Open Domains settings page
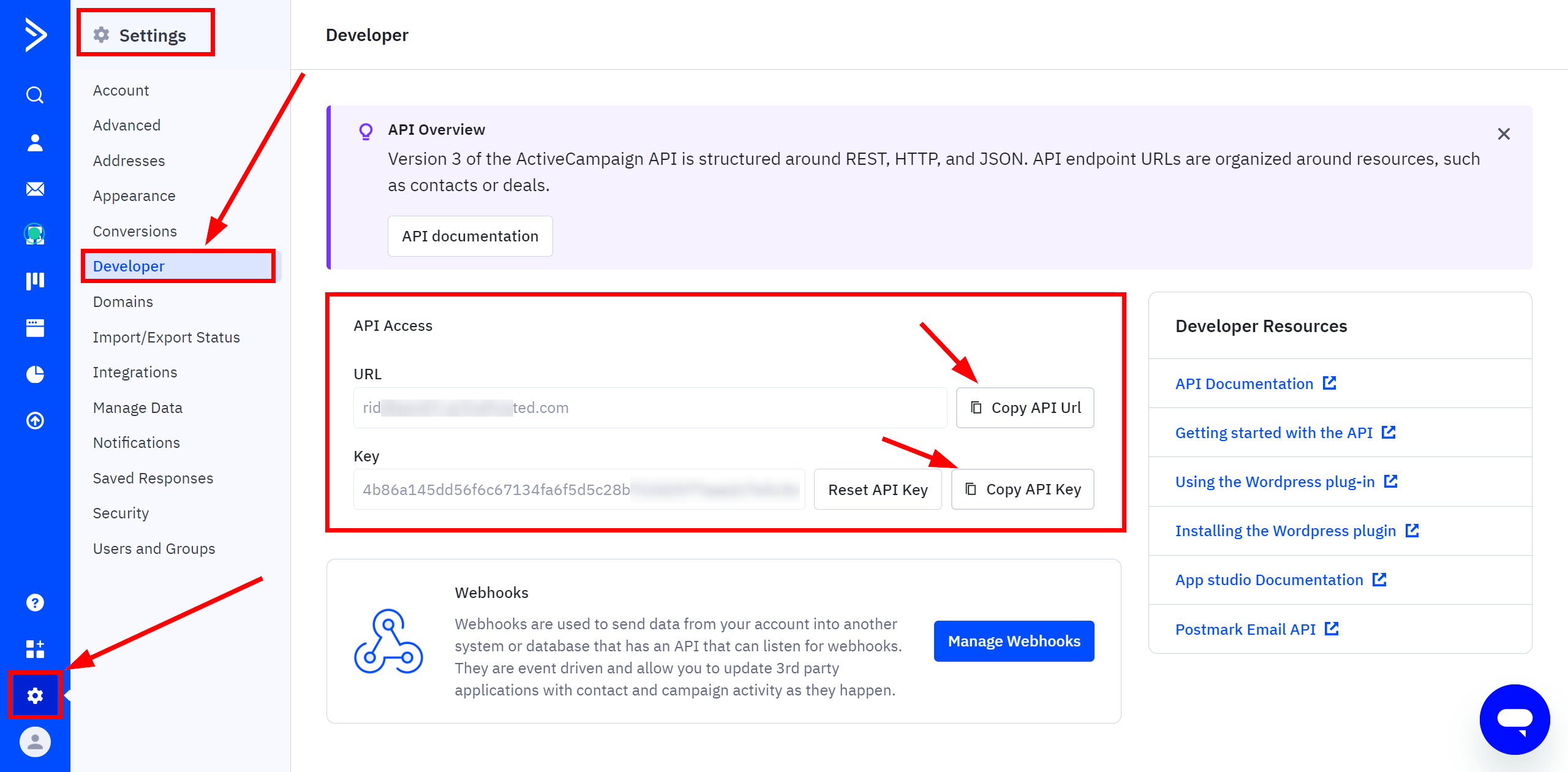 pos(123,301)
